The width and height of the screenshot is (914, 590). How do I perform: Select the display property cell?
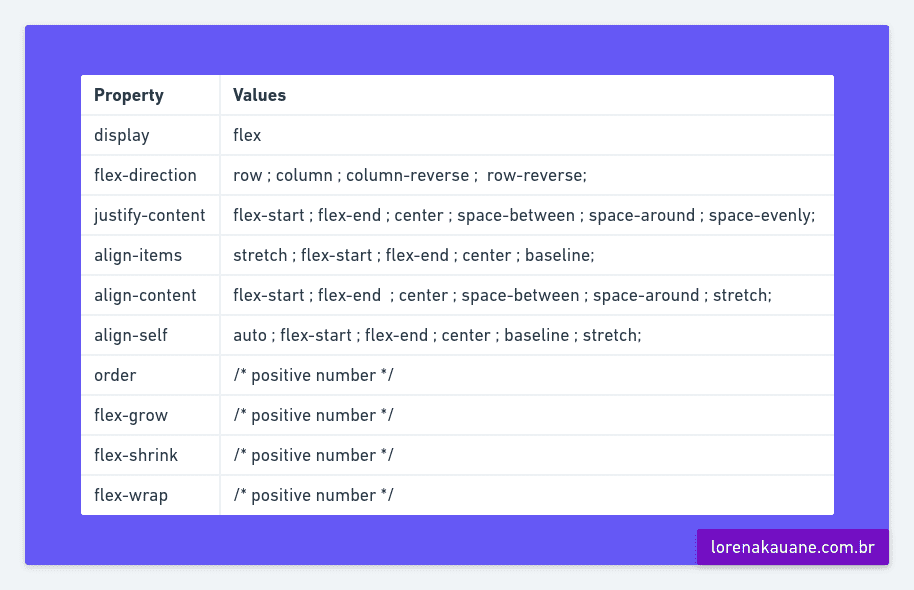[122, 135]
